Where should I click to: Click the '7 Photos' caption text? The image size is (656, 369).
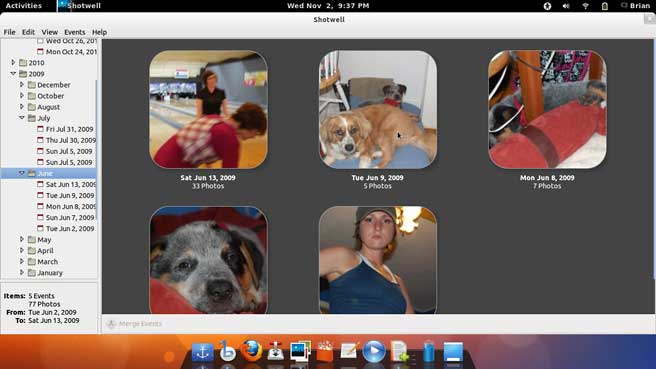coord(547,186)
